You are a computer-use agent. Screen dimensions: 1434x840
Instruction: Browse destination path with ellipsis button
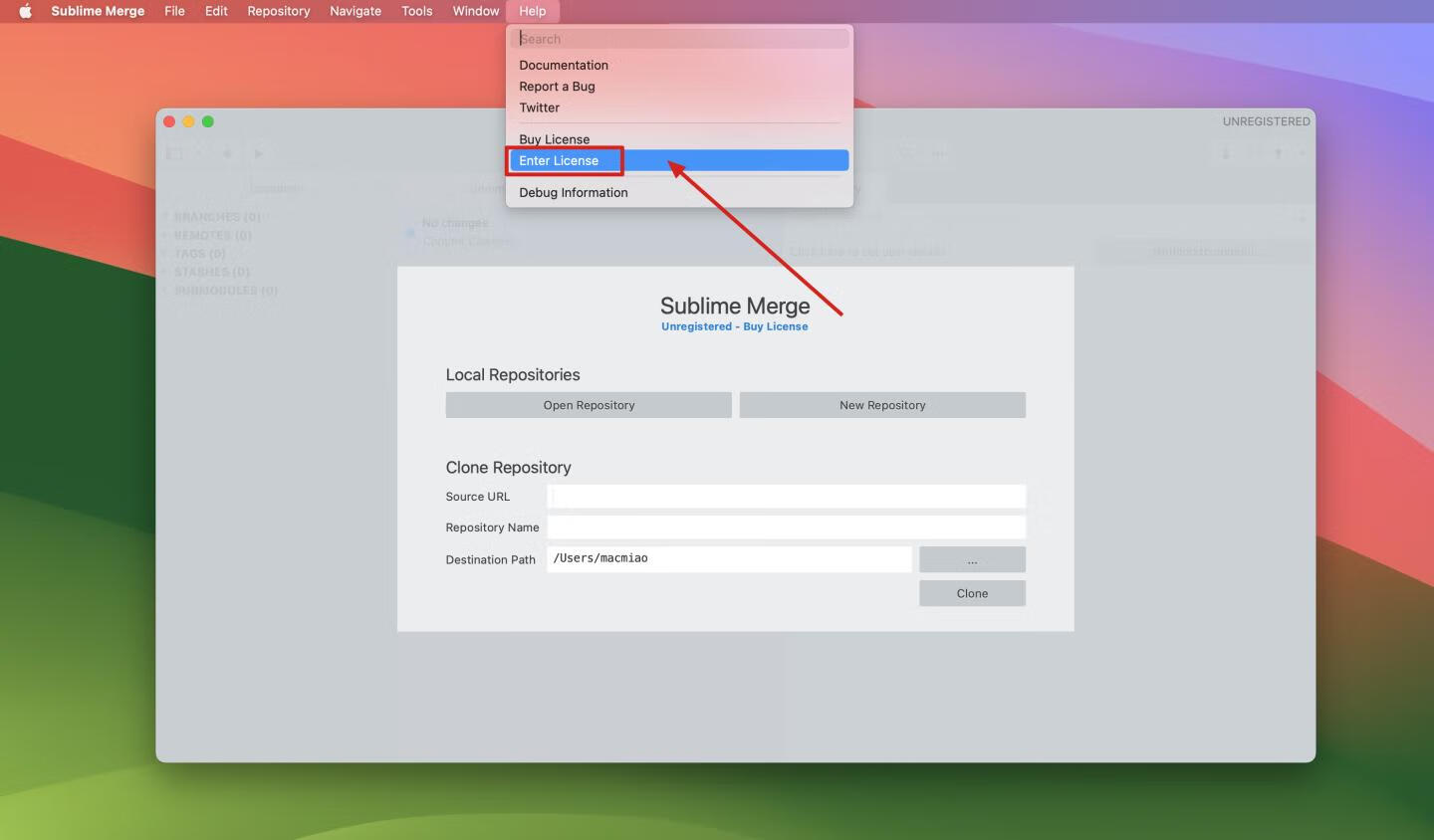coord(972,559)
